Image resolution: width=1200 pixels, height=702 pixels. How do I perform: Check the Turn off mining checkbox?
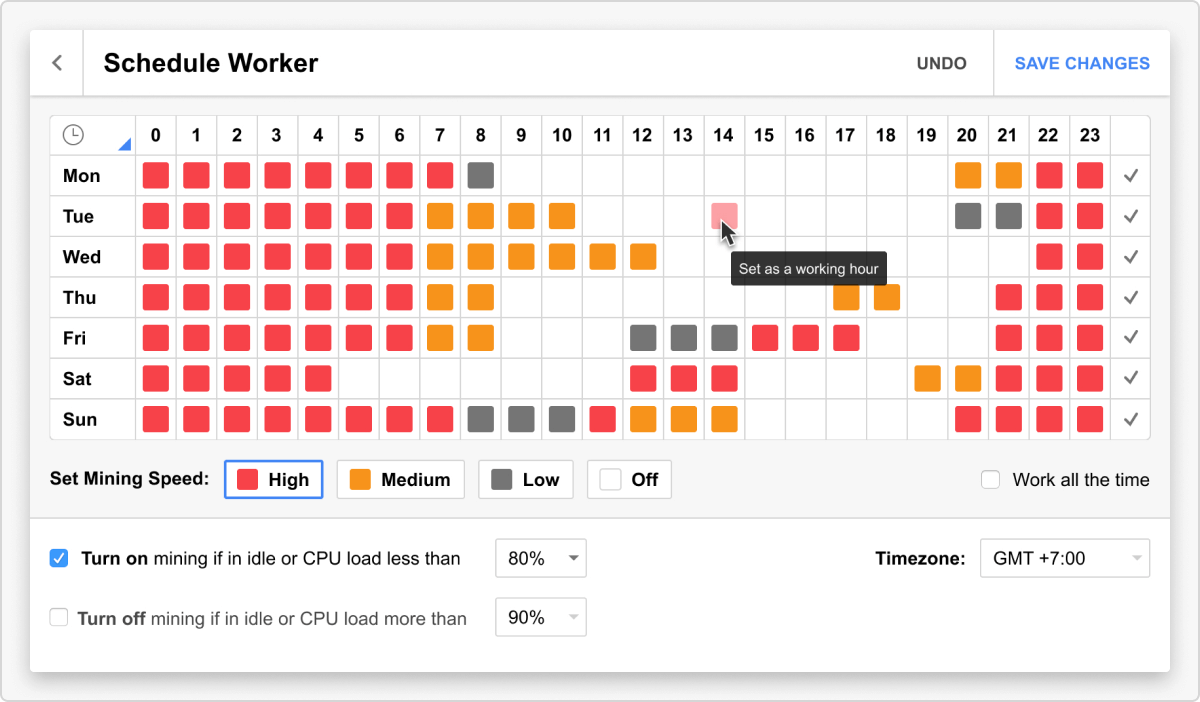tap(59, 618)
